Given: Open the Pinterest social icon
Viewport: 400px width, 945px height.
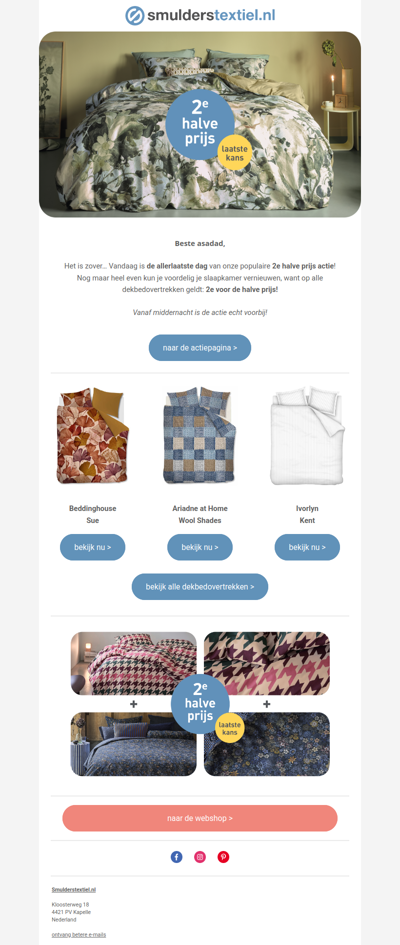Looking at the screenshot, I should (223, 856).
